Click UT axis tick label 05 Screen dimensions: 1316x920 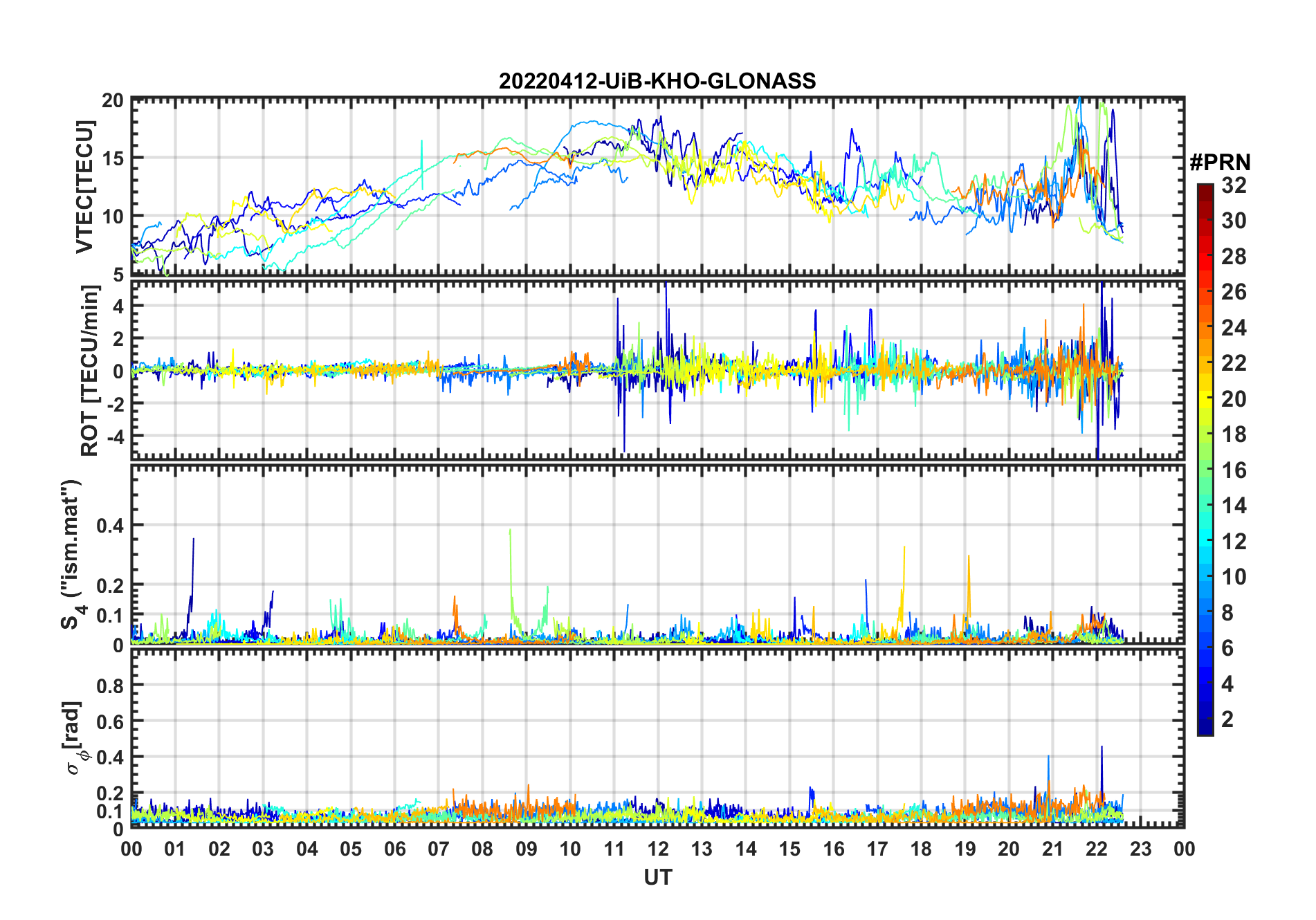tap(351, 849)
